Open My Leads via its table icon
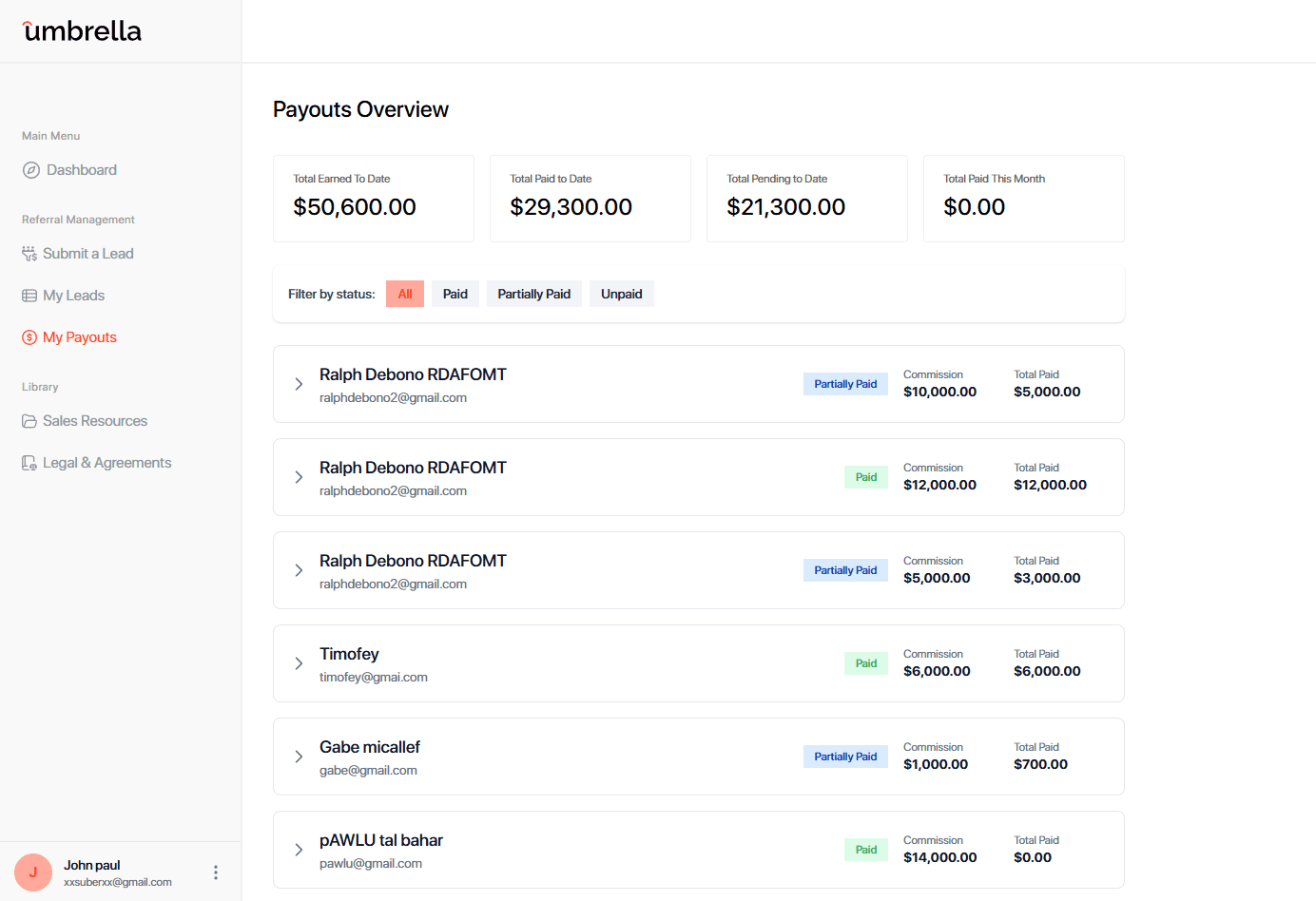The width and height of the screenshot is (1316, 901). tap(29, 295)
